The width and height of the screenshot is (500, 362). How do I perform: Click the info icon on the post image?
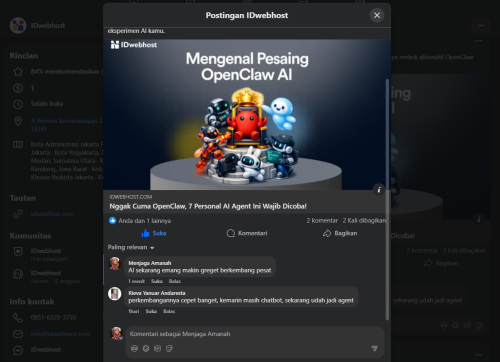(x=379, y=190)
